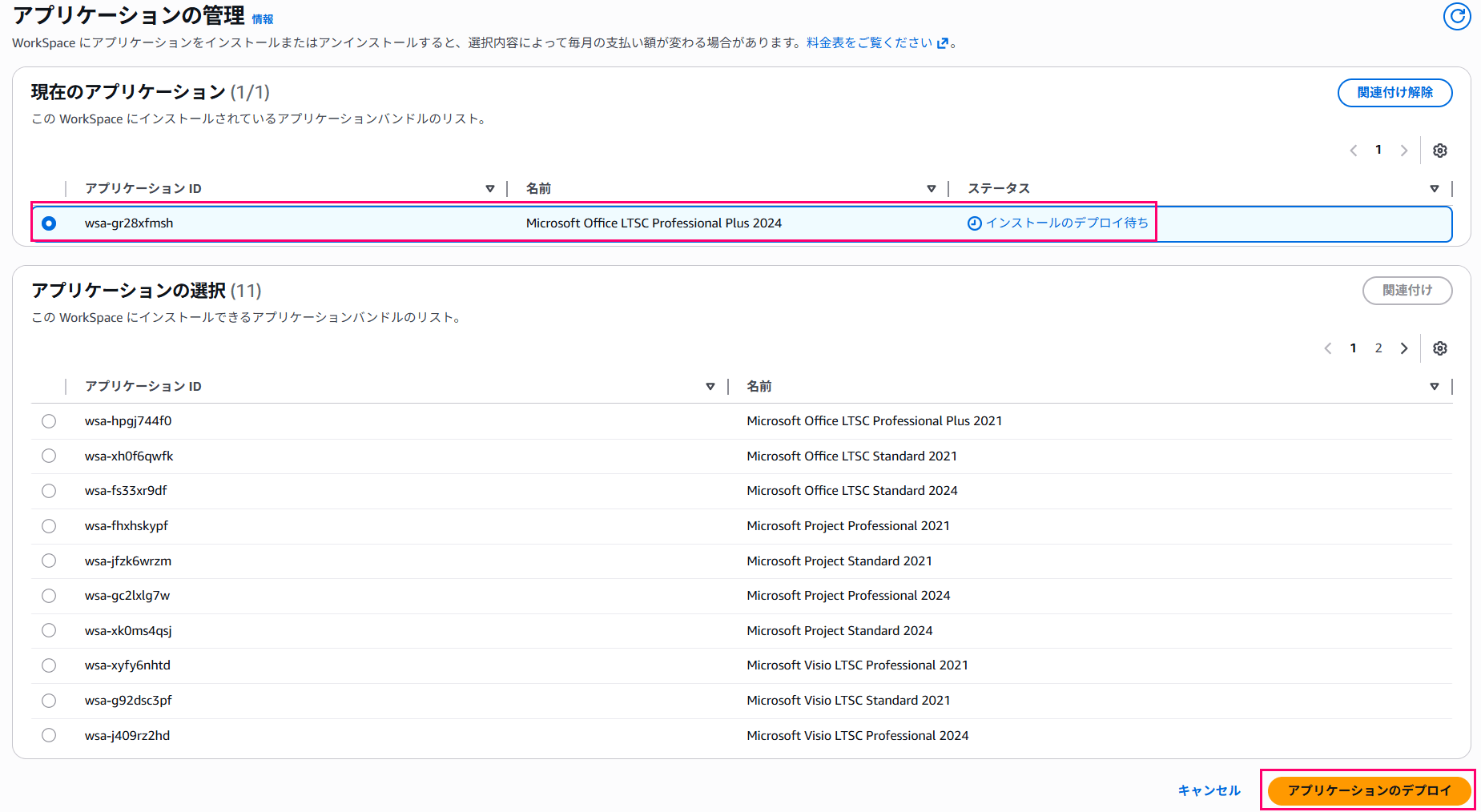Open the 名前 column filter dropdown
Viewport: 1481px width, 812px height.
tap(932, 188)
